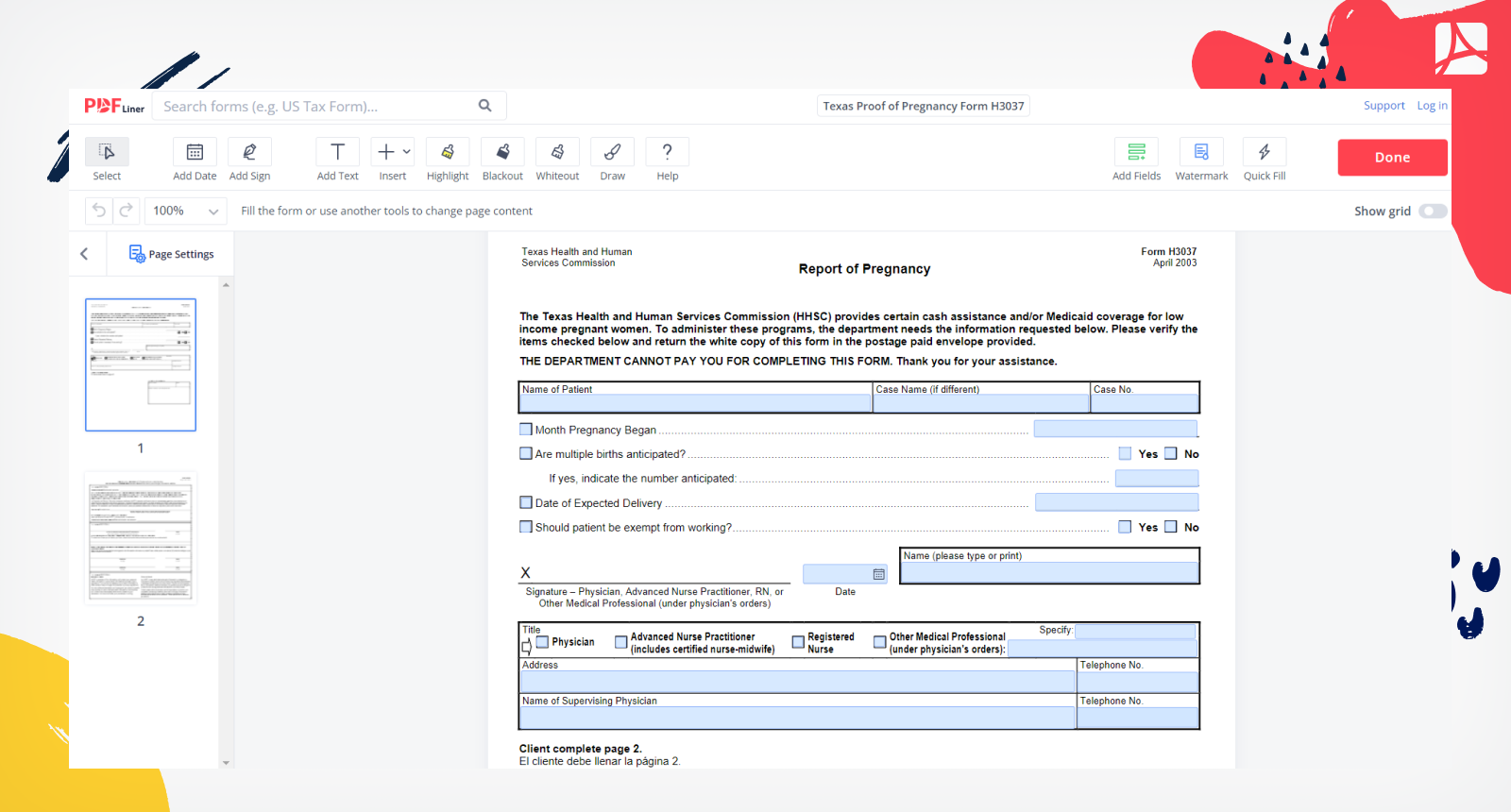Image resolution: width=1511 pixels, height=812 pixels.
Task: Click the Month Pregnancy Began answer field
Action: pos(1116,430)
